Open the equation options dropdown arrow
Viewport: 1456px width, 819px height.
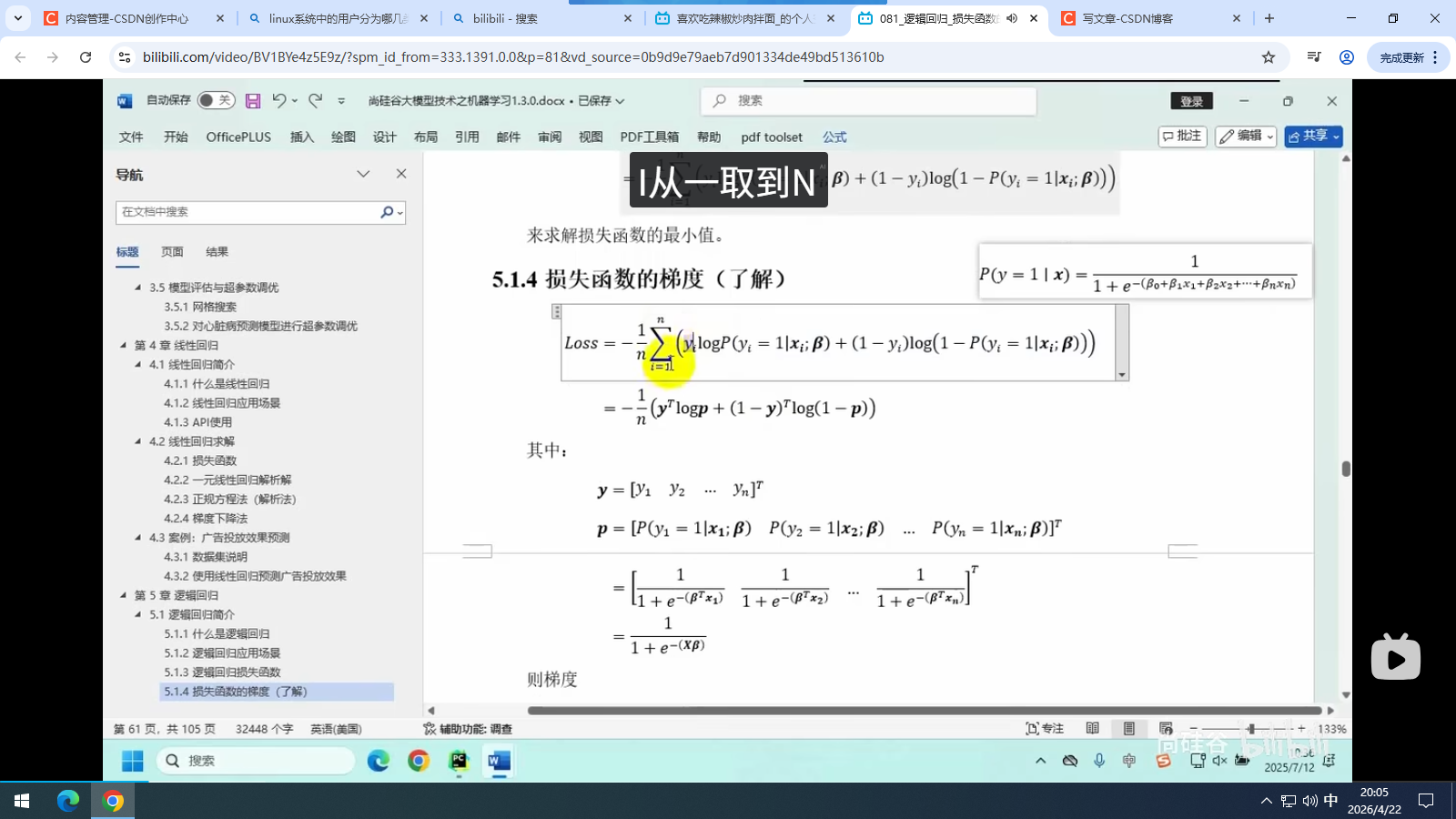point(1122,375)
